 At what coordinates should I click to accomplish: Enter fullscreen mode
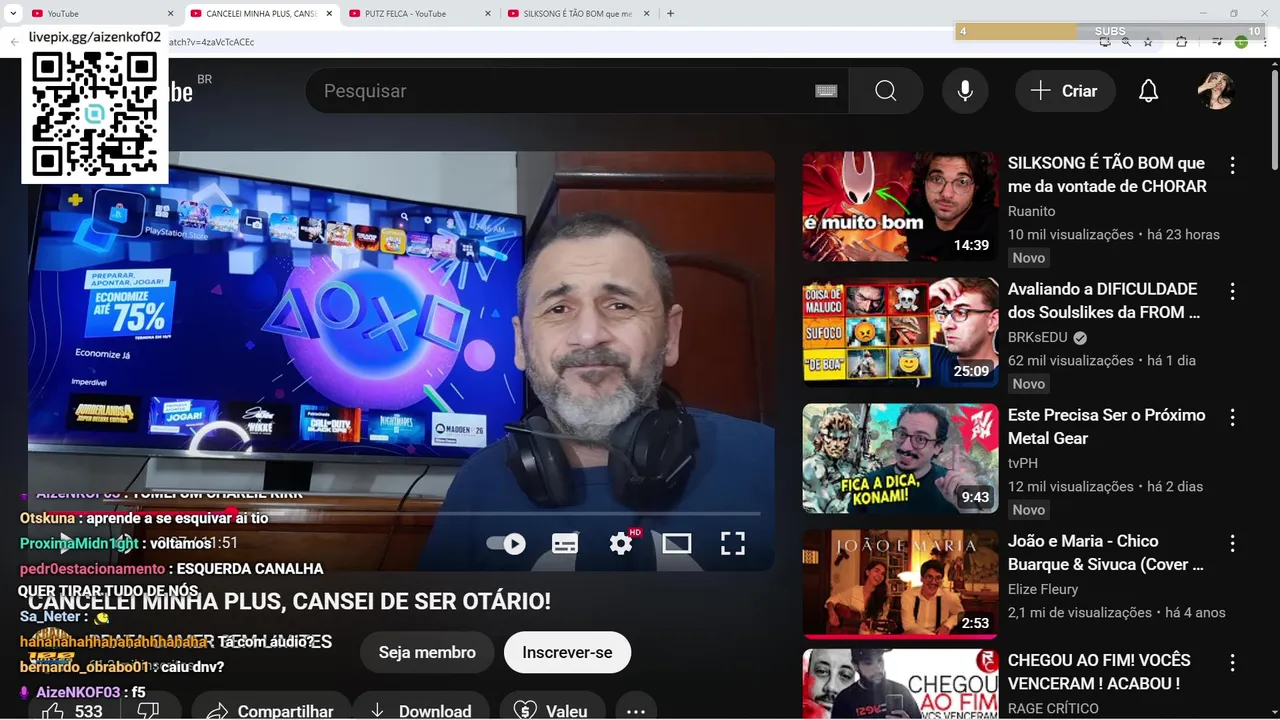click(733, 543)
